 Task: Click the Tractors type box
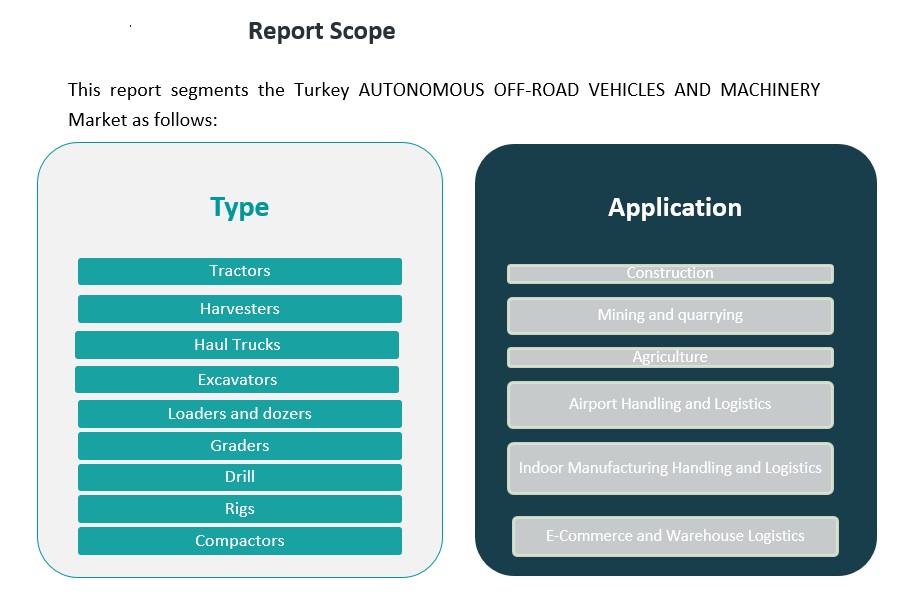click(x=240, y=271)
